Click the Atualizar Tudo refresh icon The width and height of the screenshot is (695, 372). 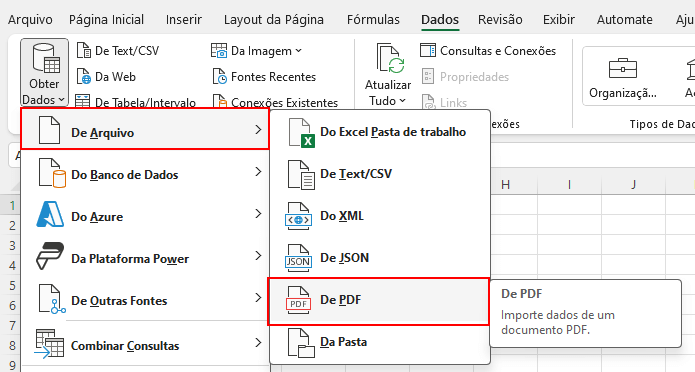pos(390,58)
